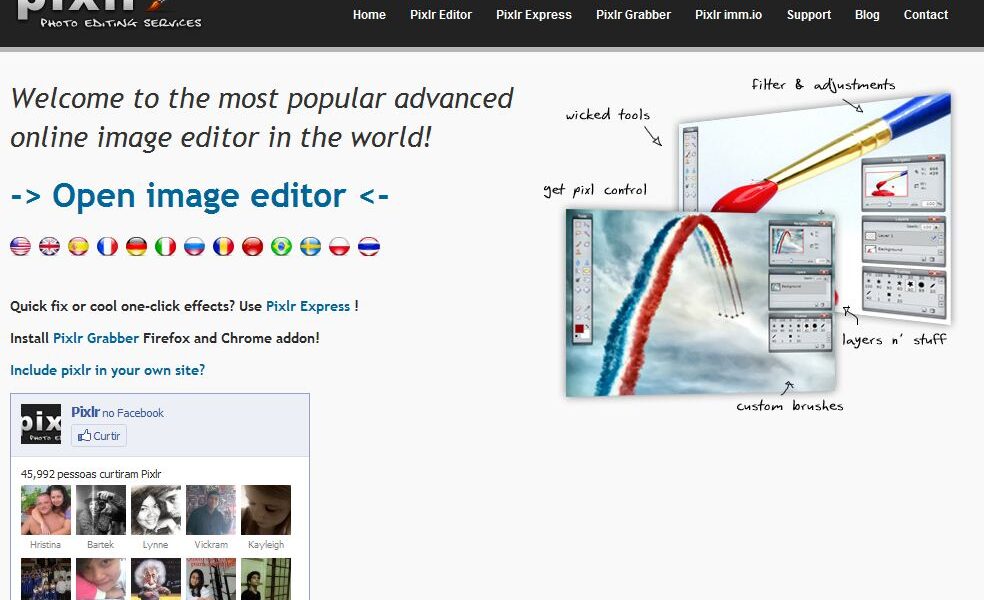This screenshot has height=600, width=984.
Task: Open Bartek's profile photo
Action: pyautogui.click(x=101, y=510)
